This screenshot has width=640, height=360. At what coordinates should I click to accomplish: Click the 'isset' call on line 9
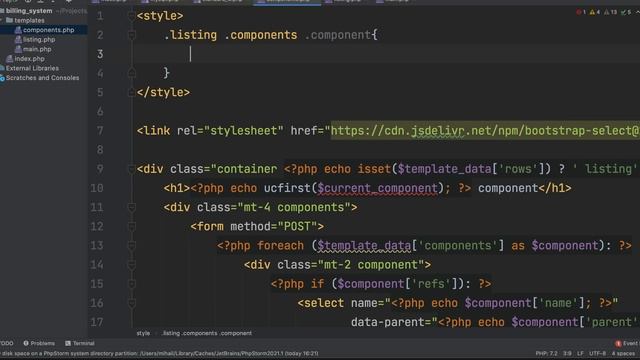click(374, 169)
